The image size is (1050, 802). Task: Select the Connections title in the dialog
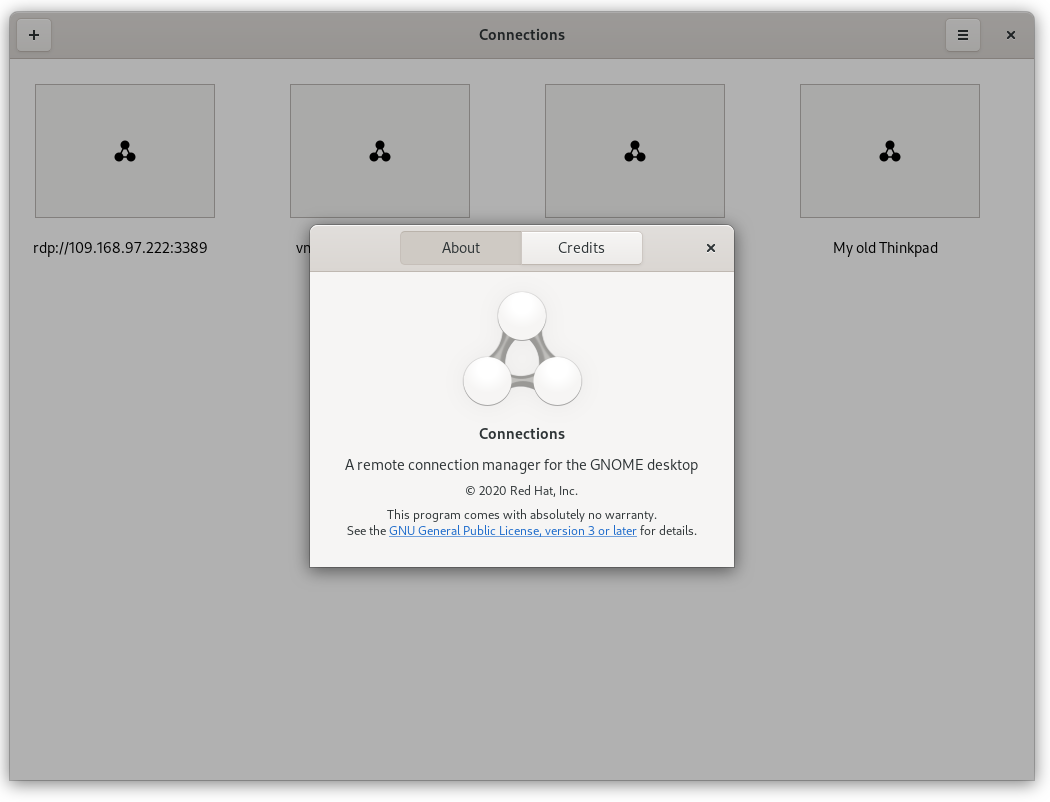[x=521, y=433]
